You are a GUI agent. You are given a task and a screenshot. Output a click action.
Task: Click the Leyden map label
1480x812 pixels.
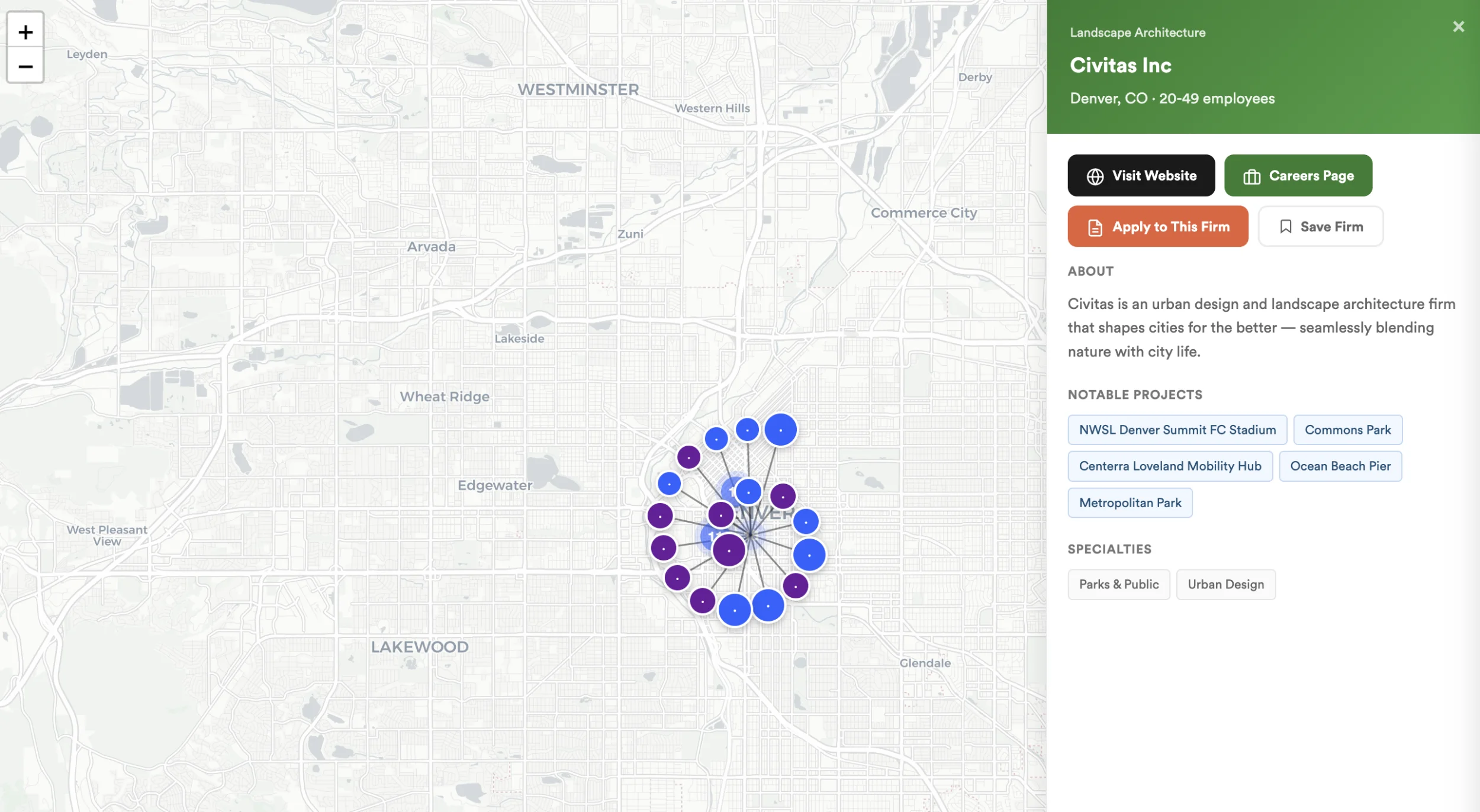87,54
